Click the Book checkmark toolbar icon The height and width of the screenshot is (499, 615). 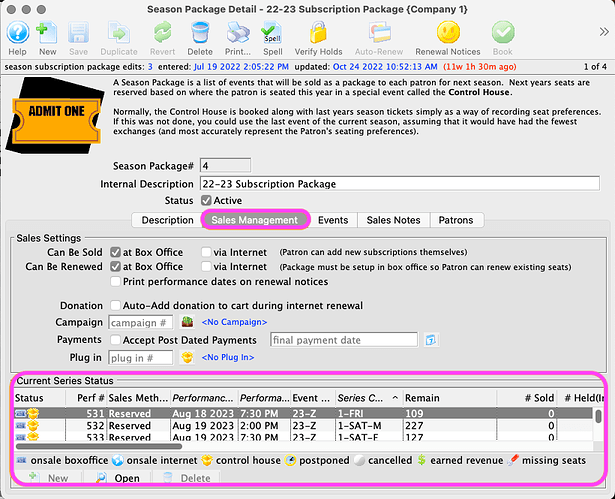[x=503, y=32]
